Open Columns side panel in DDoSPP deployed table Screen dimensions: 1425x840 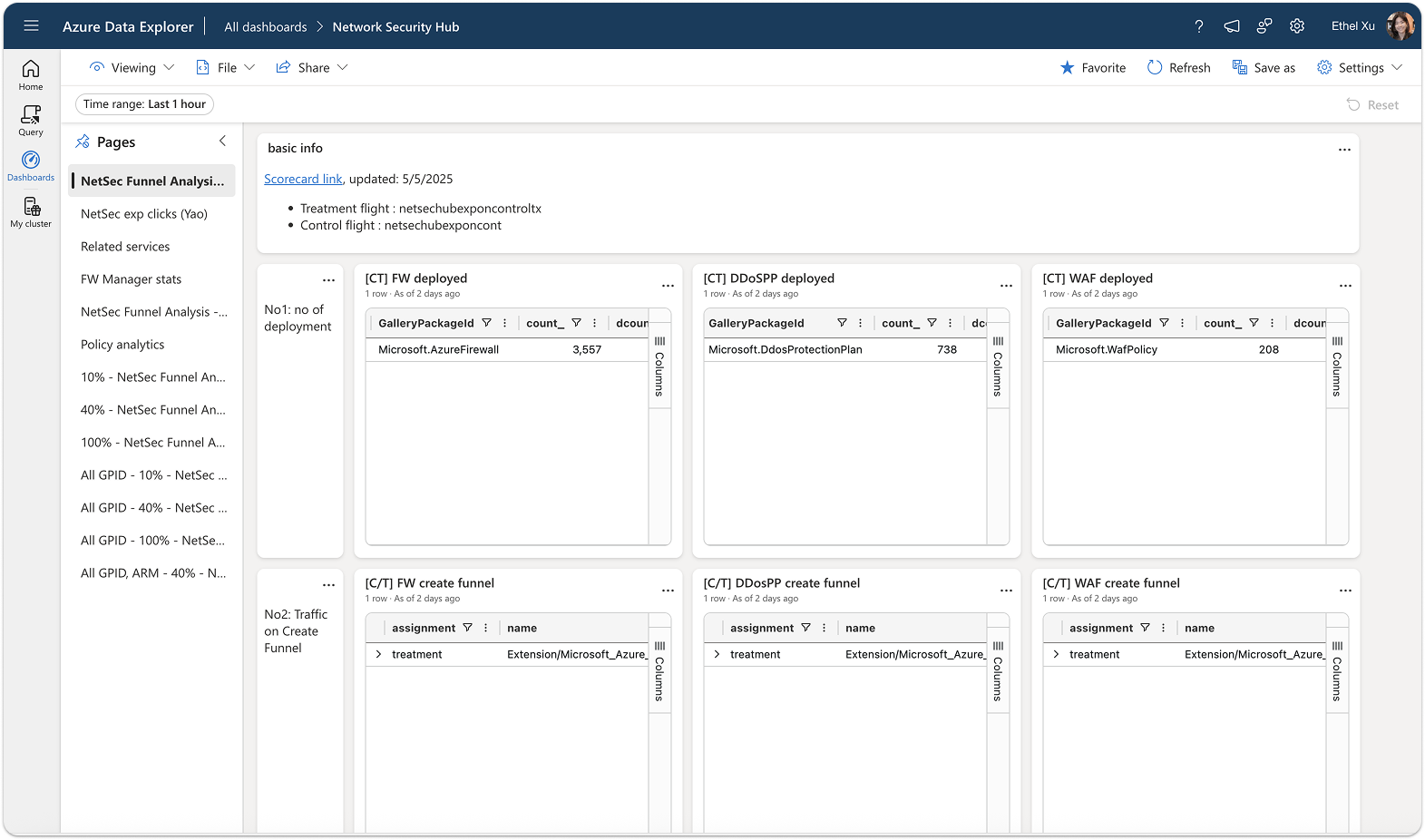pos(998,366)
